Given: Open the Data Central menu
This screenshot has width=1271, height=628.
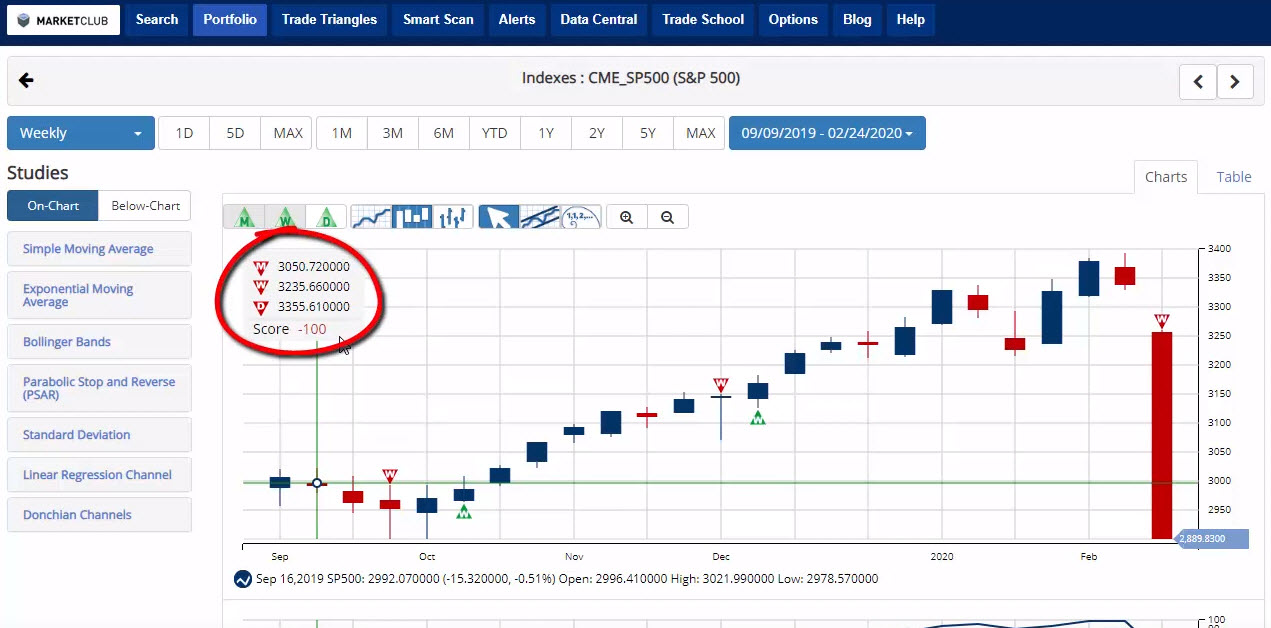Looking at the screenshot, I should (599, 20).
